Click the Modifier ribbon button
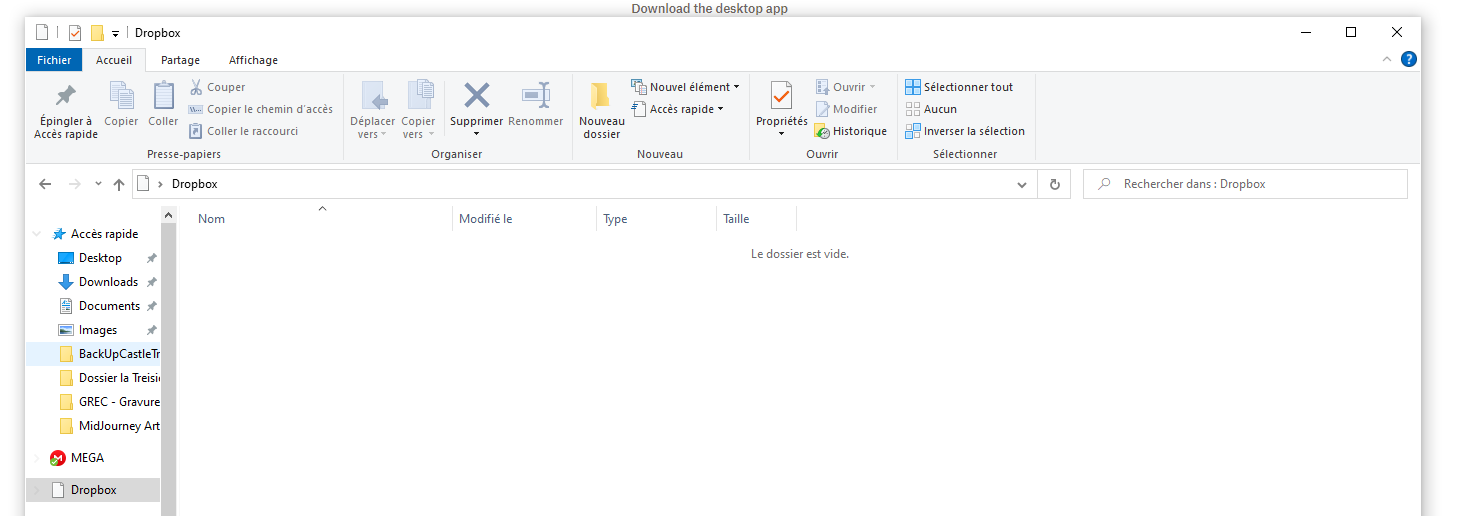 846,109
